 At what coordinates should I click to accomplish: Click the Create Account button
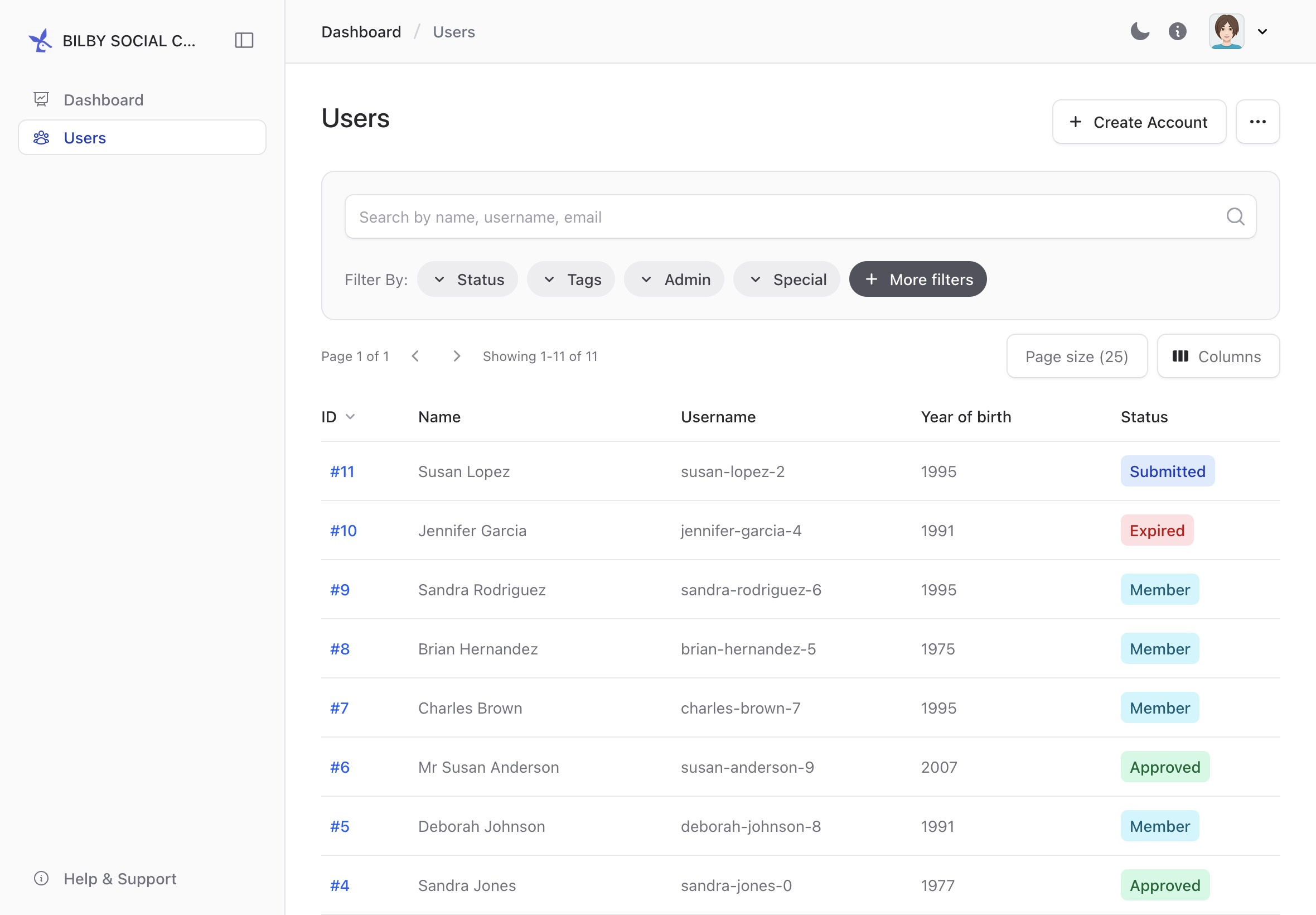click(1139, 122)
